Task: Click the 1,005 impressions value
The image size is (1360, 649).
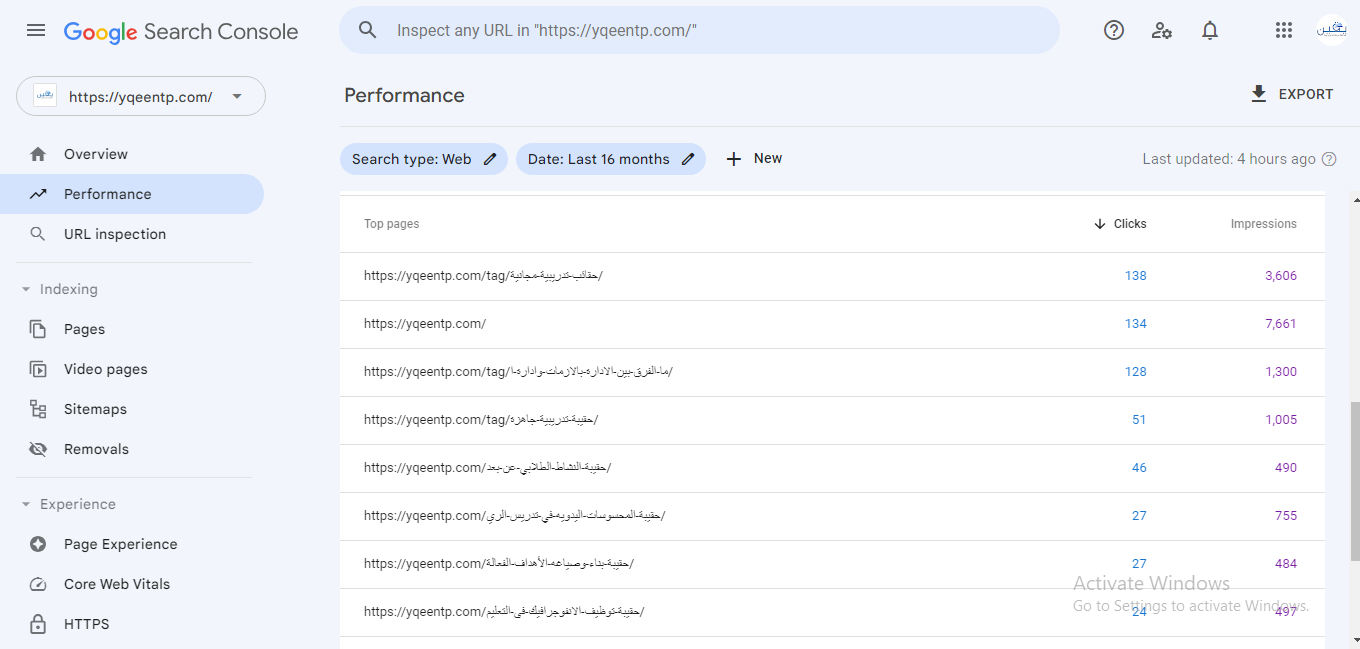Action: pyautogui.click(x=1281, y=420)
